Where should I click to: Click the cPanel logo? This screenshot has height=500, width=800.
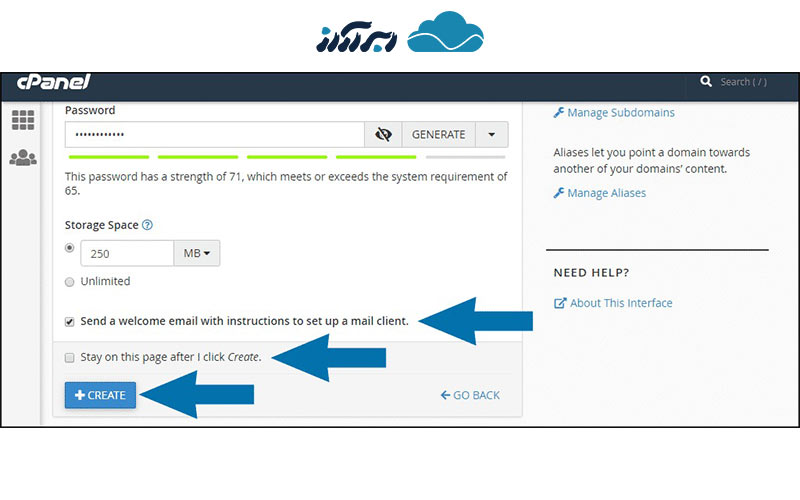tap(54, 81)
